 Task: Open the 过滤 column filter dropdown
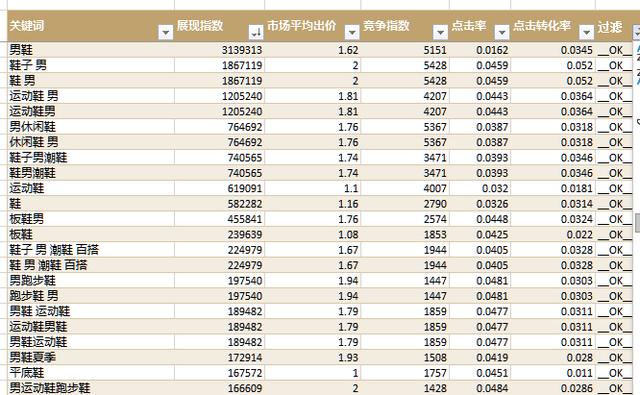point(637,32)
